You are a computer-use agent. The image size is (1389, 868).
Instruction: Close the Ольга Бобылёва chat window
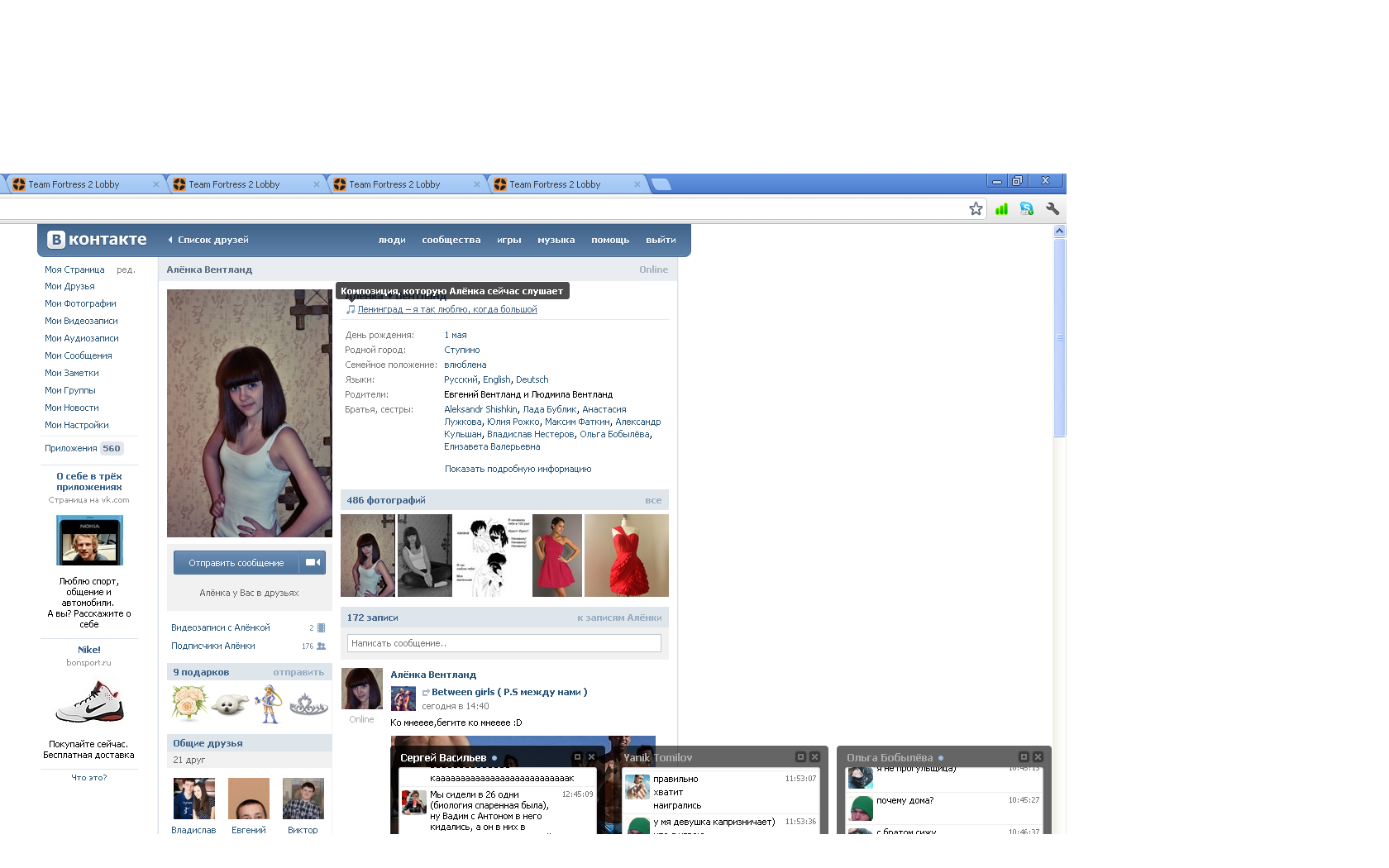point(1038,757)
